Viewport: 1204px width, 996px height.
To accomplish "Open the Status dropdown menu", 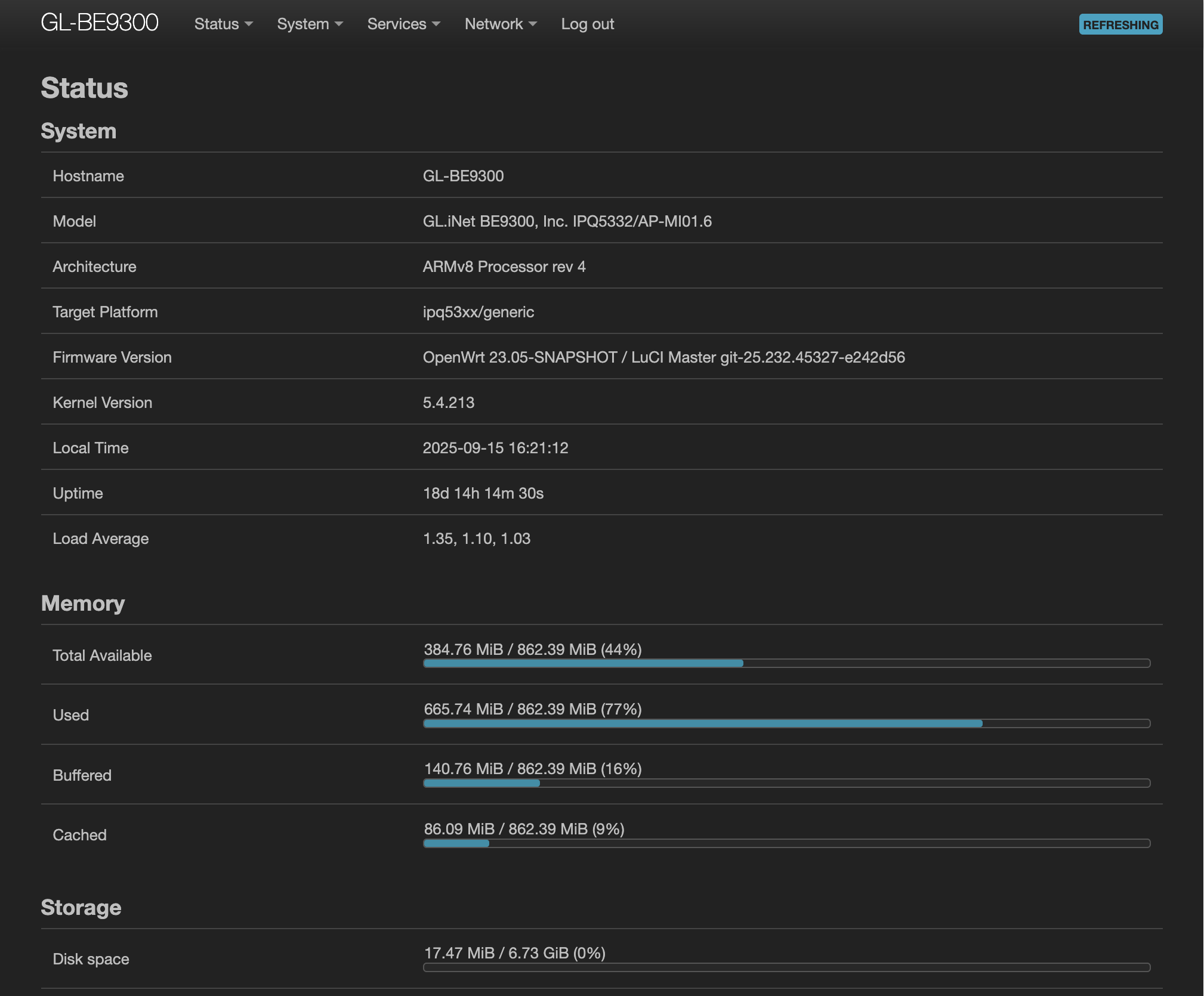I will pos(223,24).
